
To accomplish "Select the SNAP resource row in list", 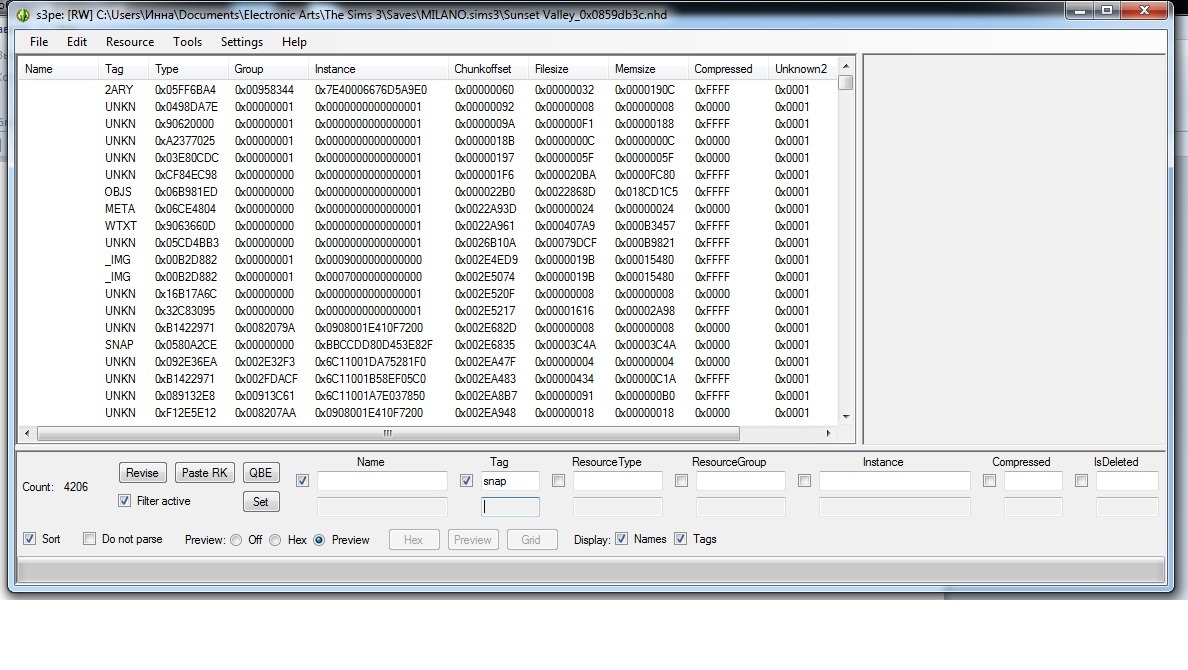I will coord(400,345).
